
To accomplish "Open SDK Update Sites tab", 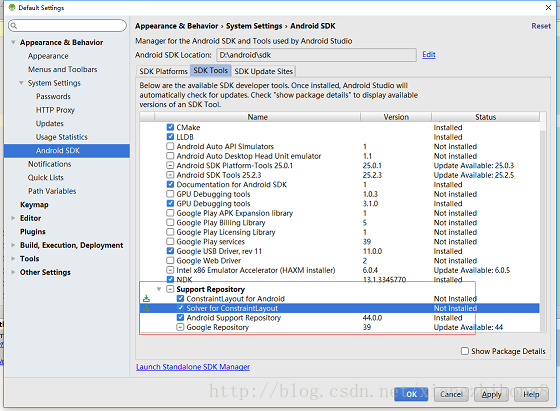I will coord(264,71).
